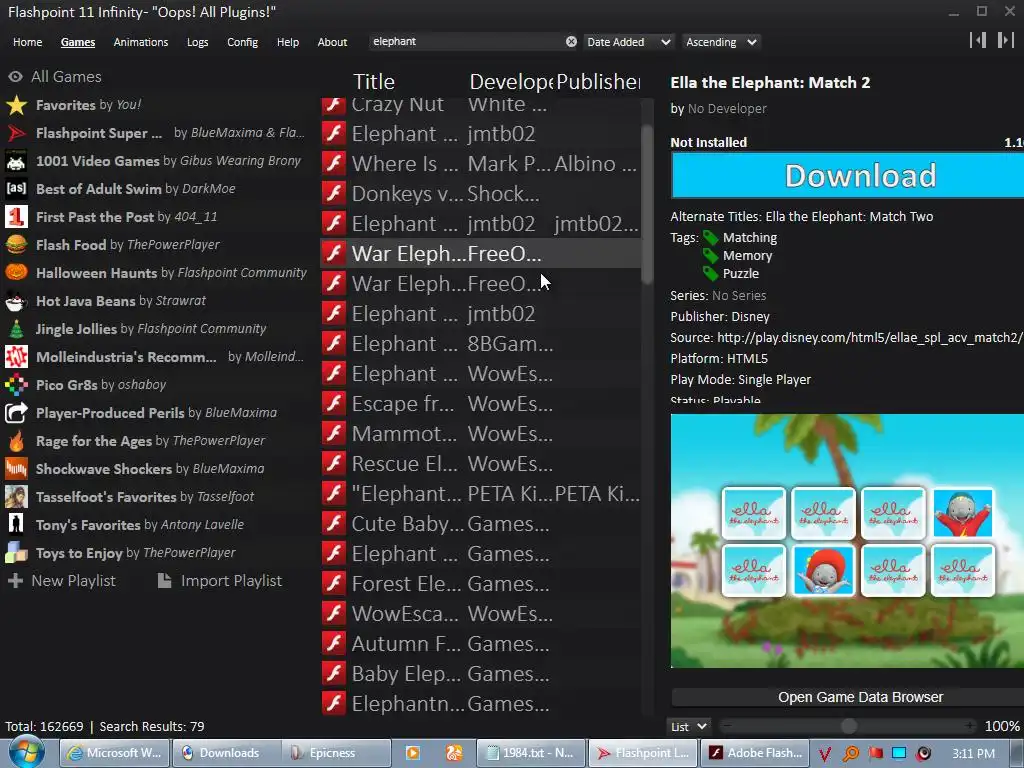Screen dimensions: 1024x768
Task: Open the Logs tab
Action: click(197, 42)
